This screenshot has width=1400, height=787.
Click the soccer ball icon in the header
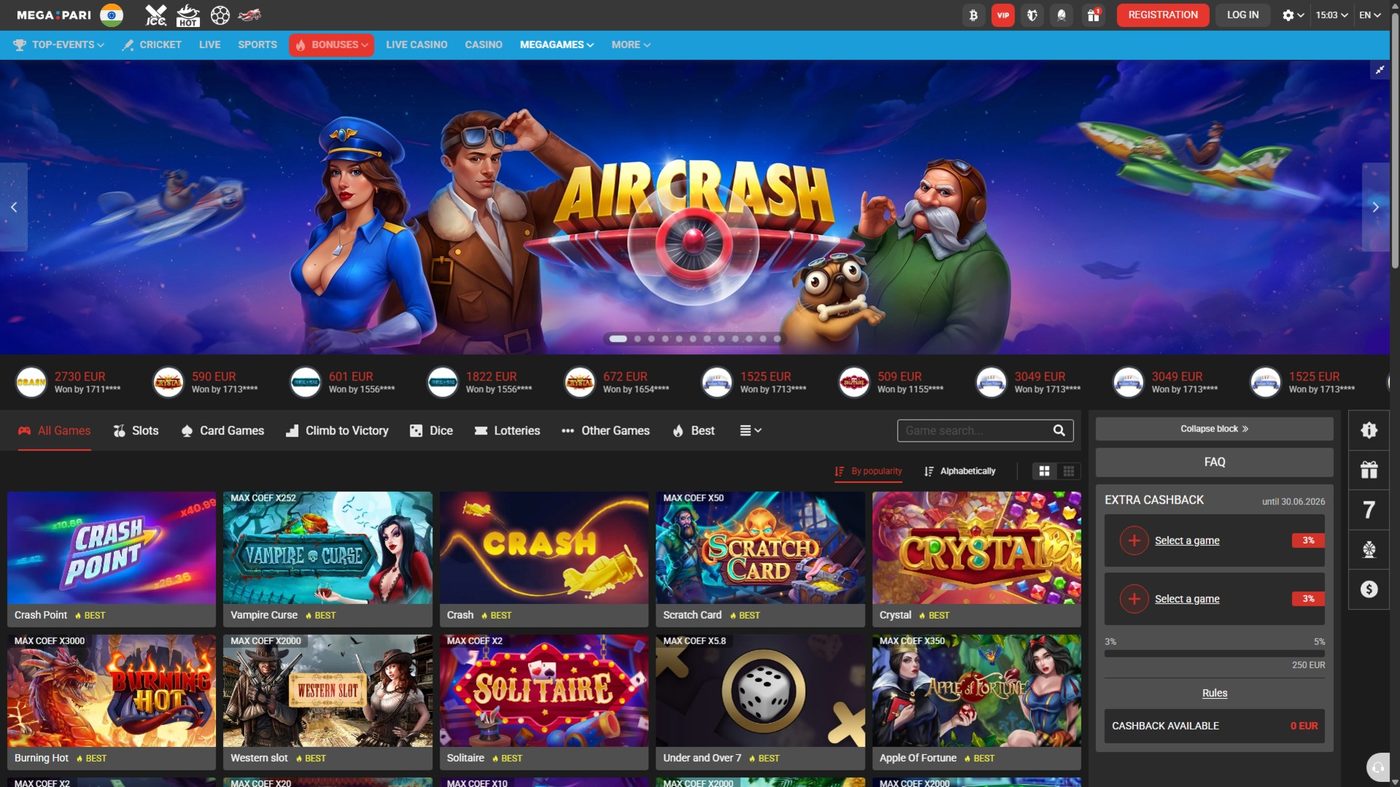pos(220,15)
